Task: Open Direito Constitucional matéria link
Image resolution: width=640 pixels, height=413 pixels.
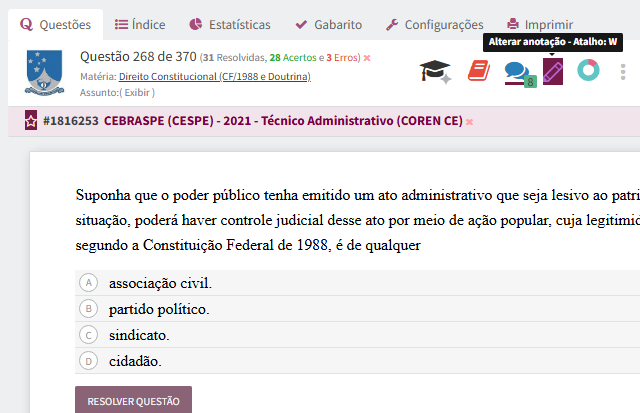Action: (x=215, y=76)
